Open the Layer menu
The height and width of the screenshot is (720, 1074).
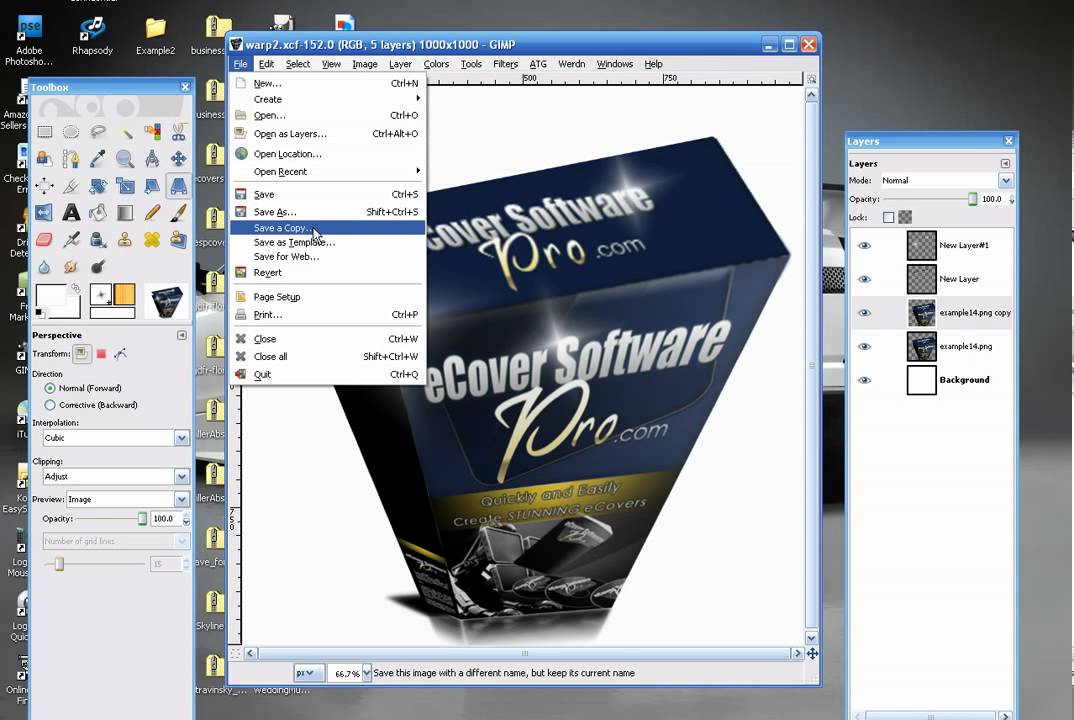point(400,64)
